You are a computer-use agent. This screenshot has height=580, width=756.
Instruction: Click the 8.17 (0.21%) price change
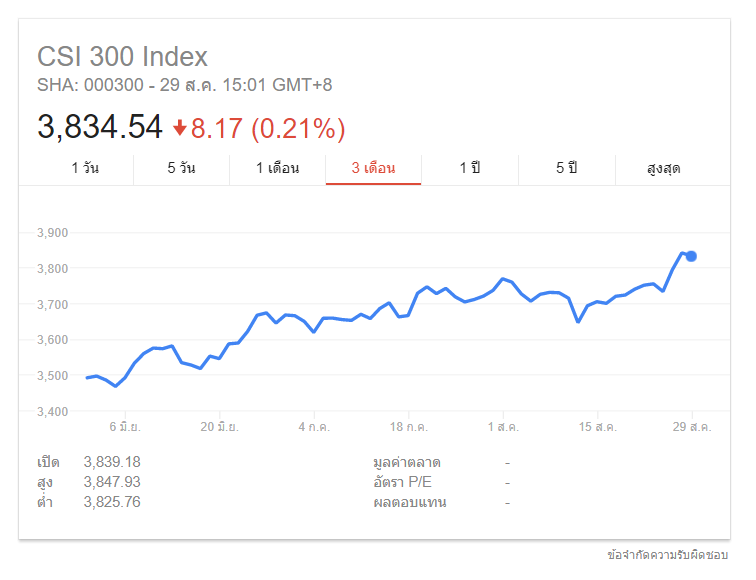coord(268,128)
